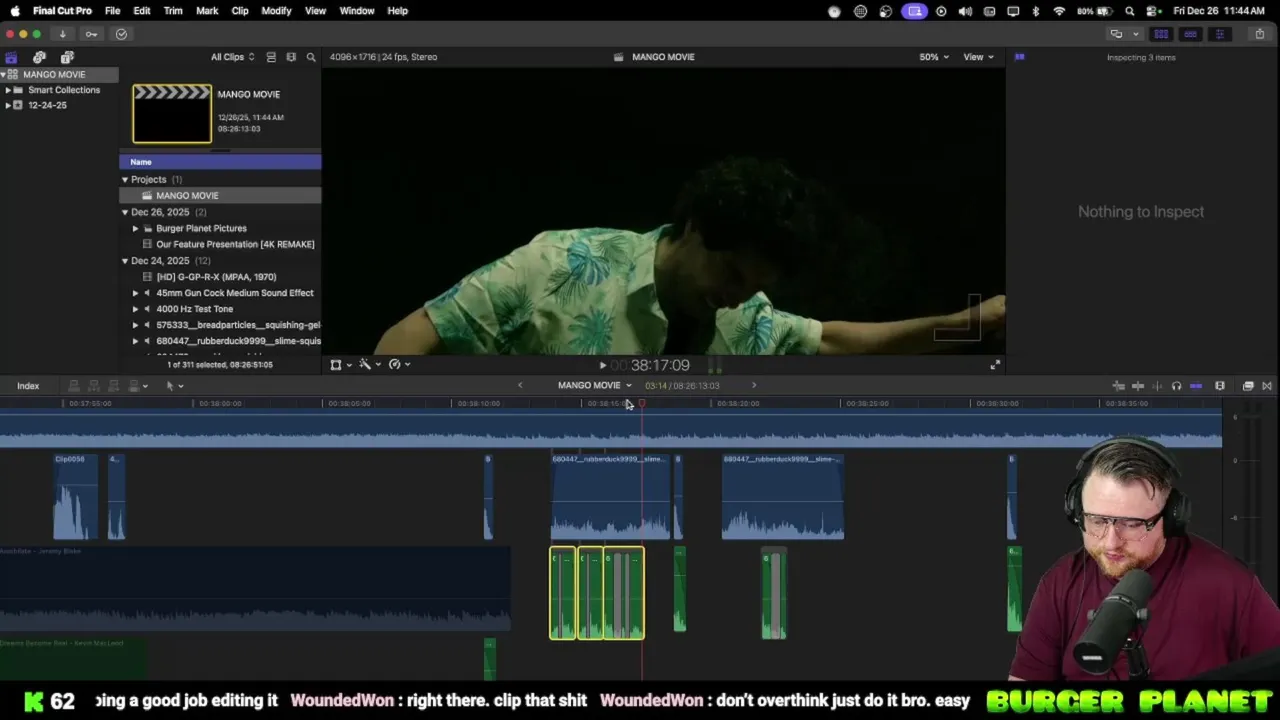This screenshot has width=1280, height=720.
Task: Expand the Burger Planet Pictures clip
Action: click(x=136, y=228)
